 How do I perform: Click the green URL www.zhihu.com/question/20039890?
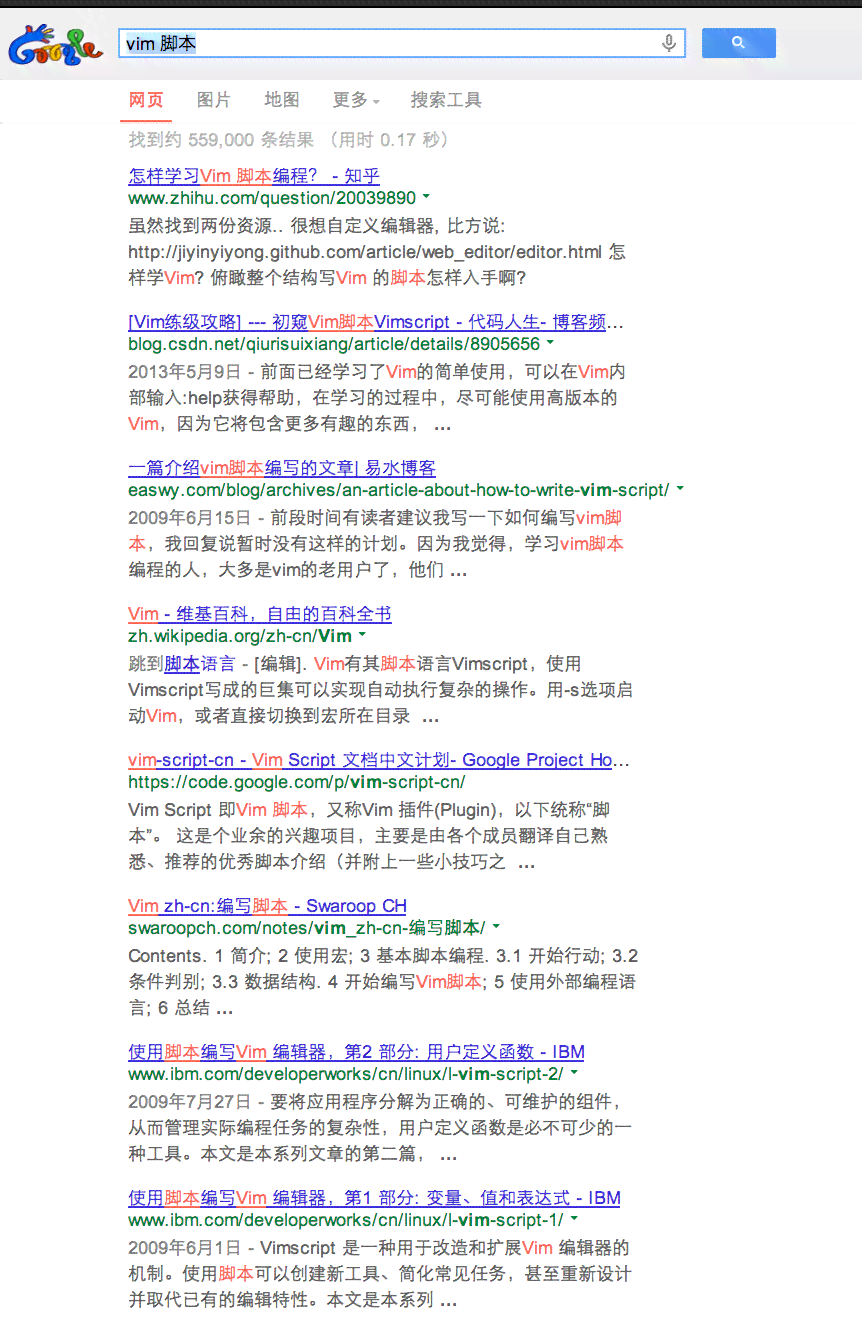[x=272, y=198]
